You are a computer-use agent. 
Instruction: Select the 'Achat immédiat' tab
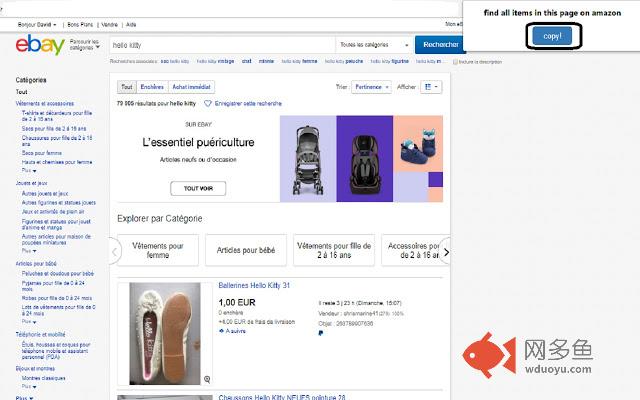tap(190, 87)
